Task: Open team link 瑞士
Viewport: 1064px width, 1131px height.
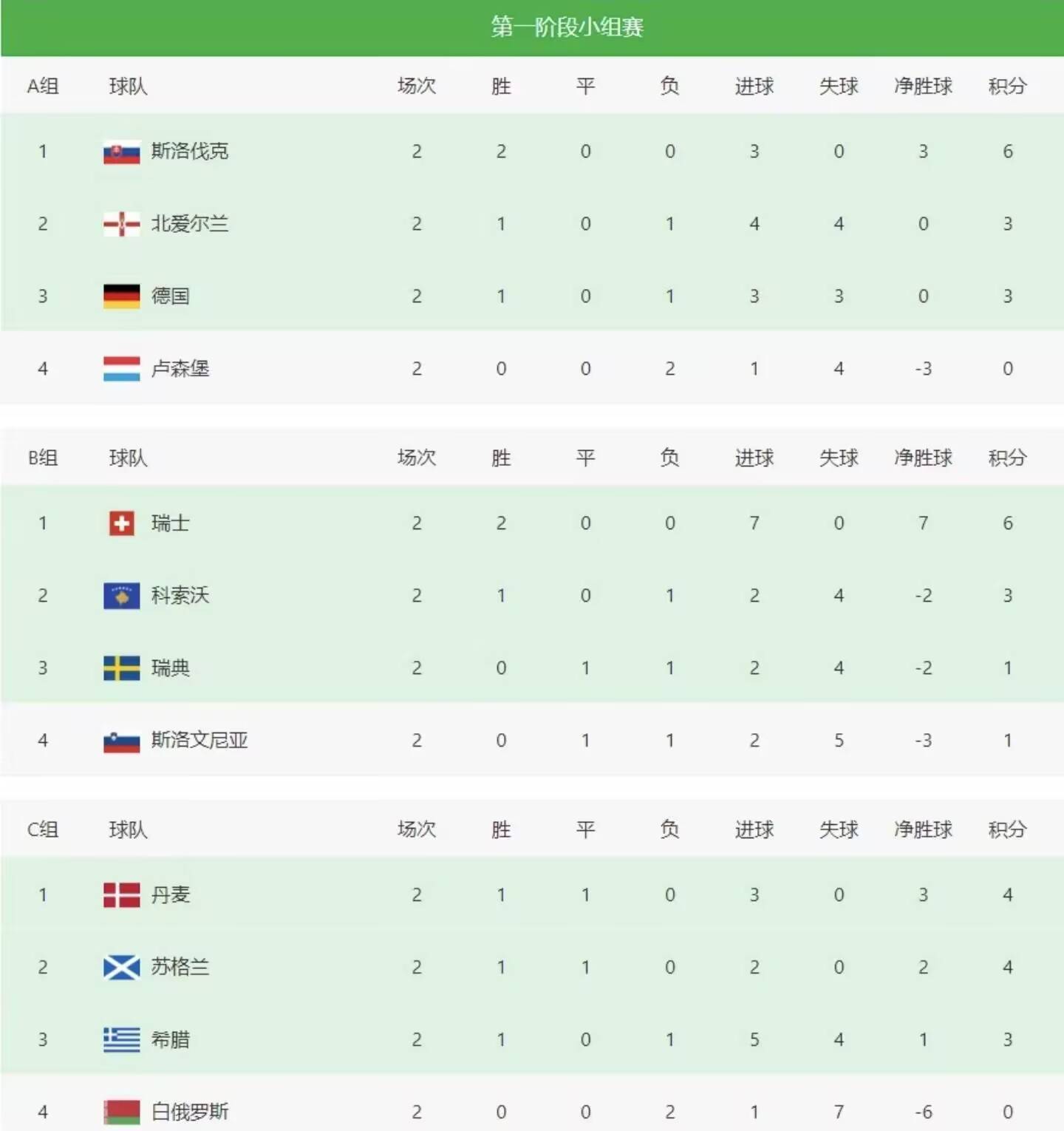Action: 171,523
